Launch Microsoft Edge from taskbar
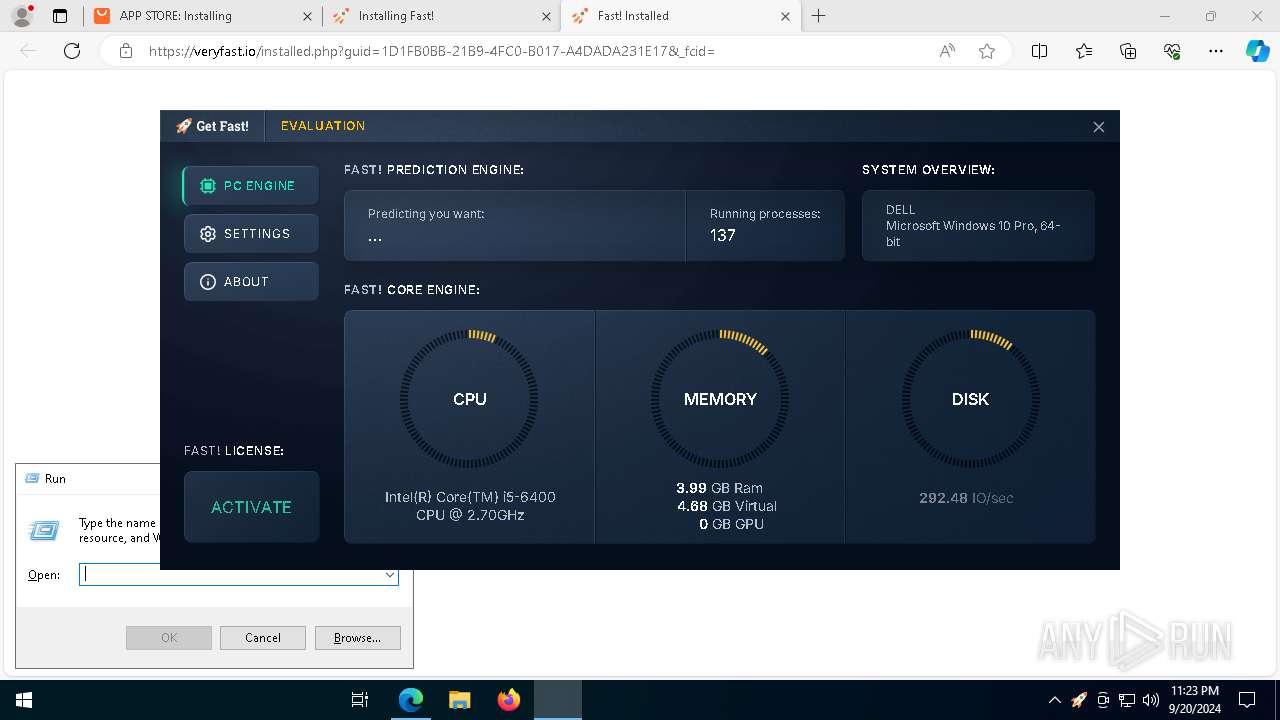 coord(411,700)
